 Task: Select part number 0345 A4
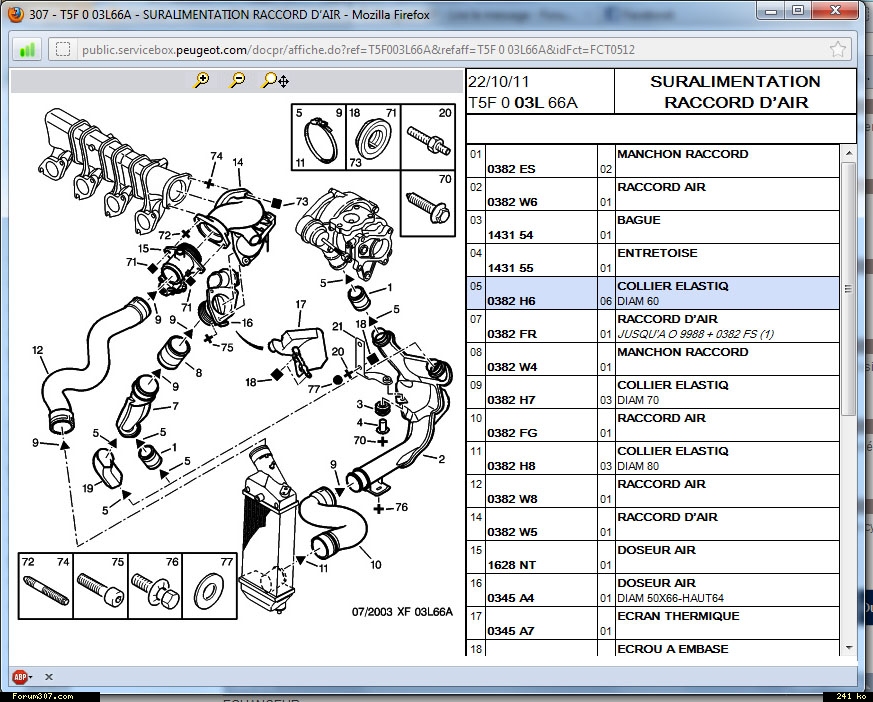511,598
